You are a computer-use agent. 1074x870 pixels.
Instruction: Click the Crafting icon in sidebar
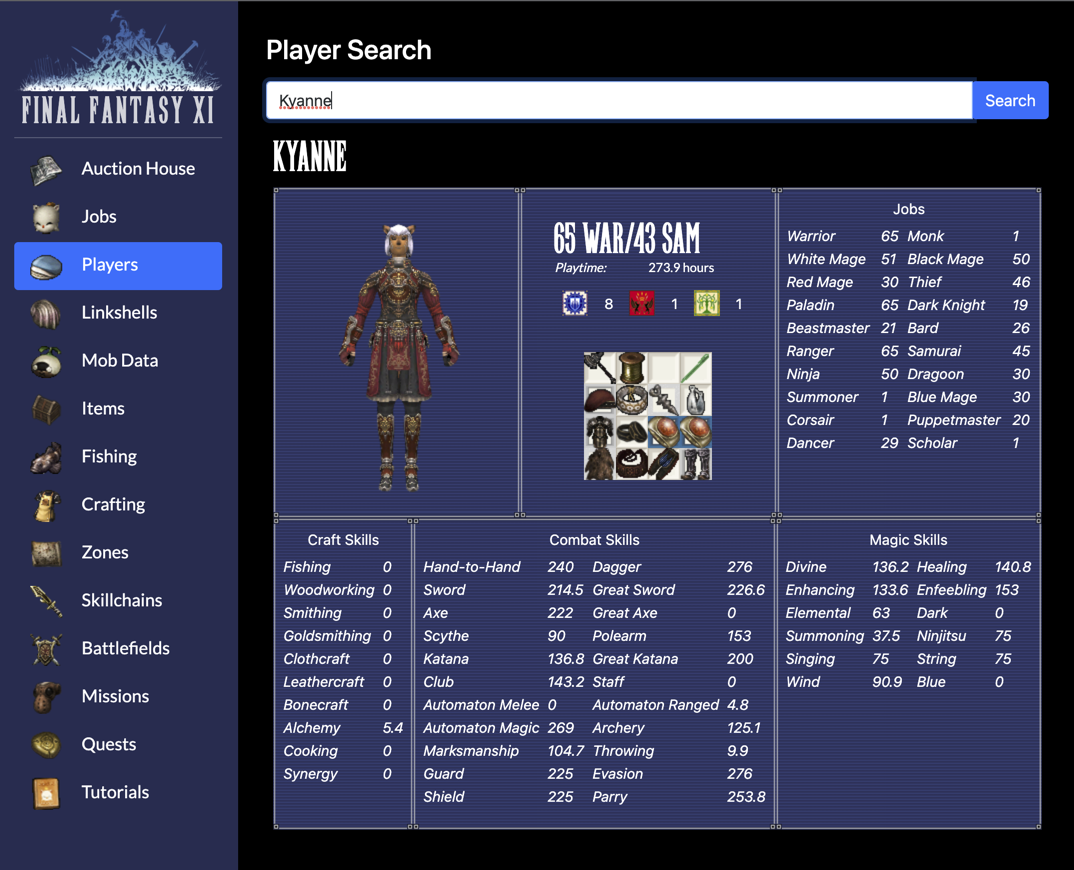click(x=46, y=505)
